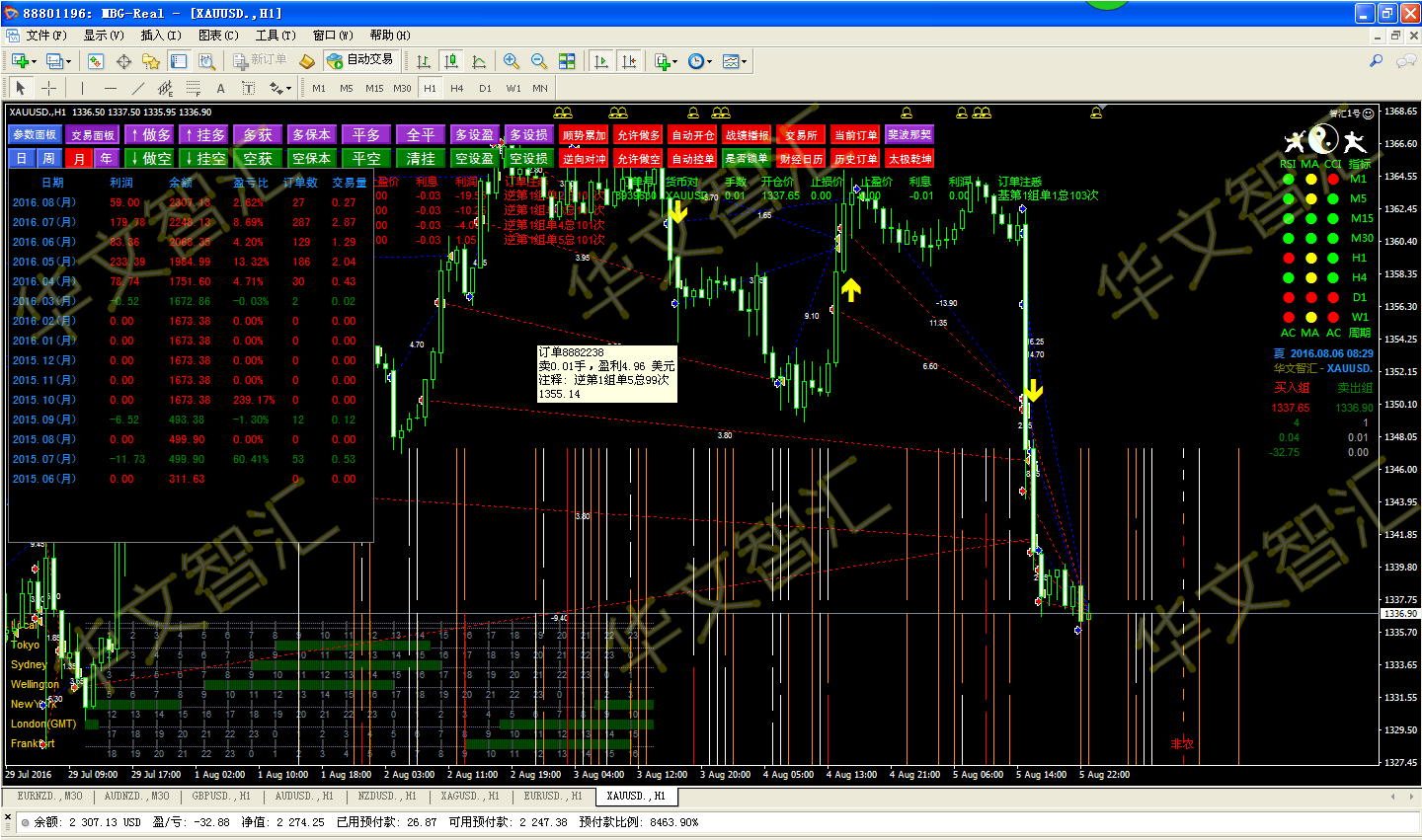
Task: Click the ↓做空 sell button
Action: pos(149,158)
